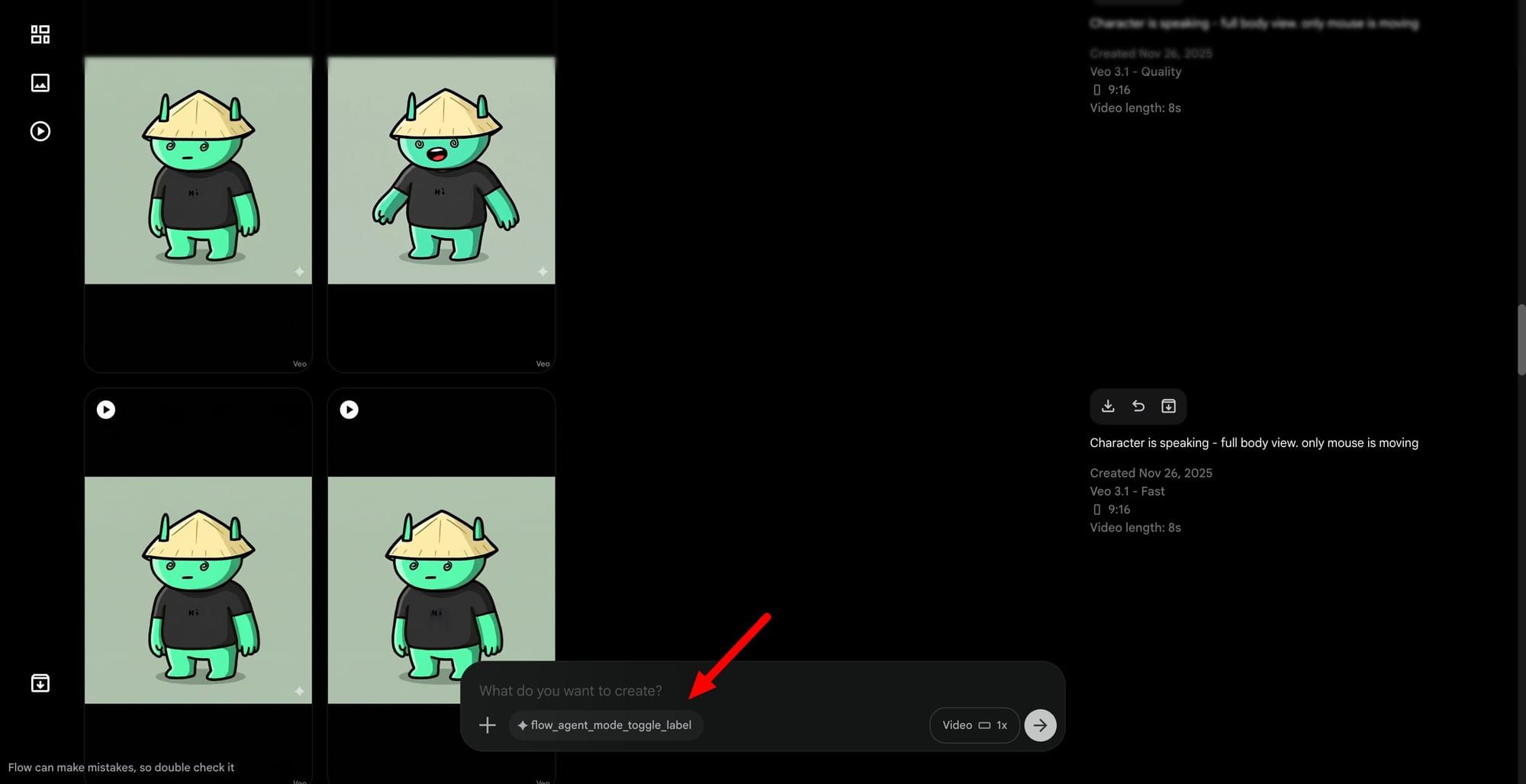Click the page vertical scrollbar thumb

point(1521,339)
